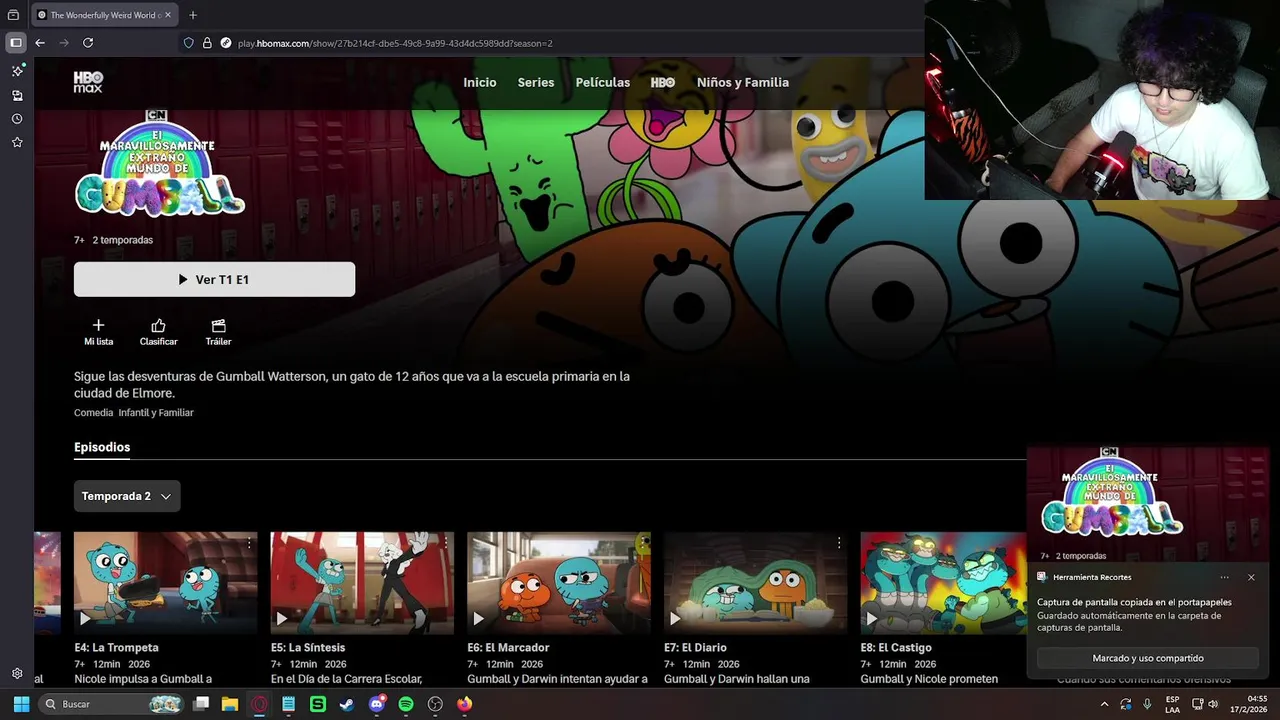Open the volume control in tray
This screenshot has width=1280, height=720.
tap(1214, 704)
